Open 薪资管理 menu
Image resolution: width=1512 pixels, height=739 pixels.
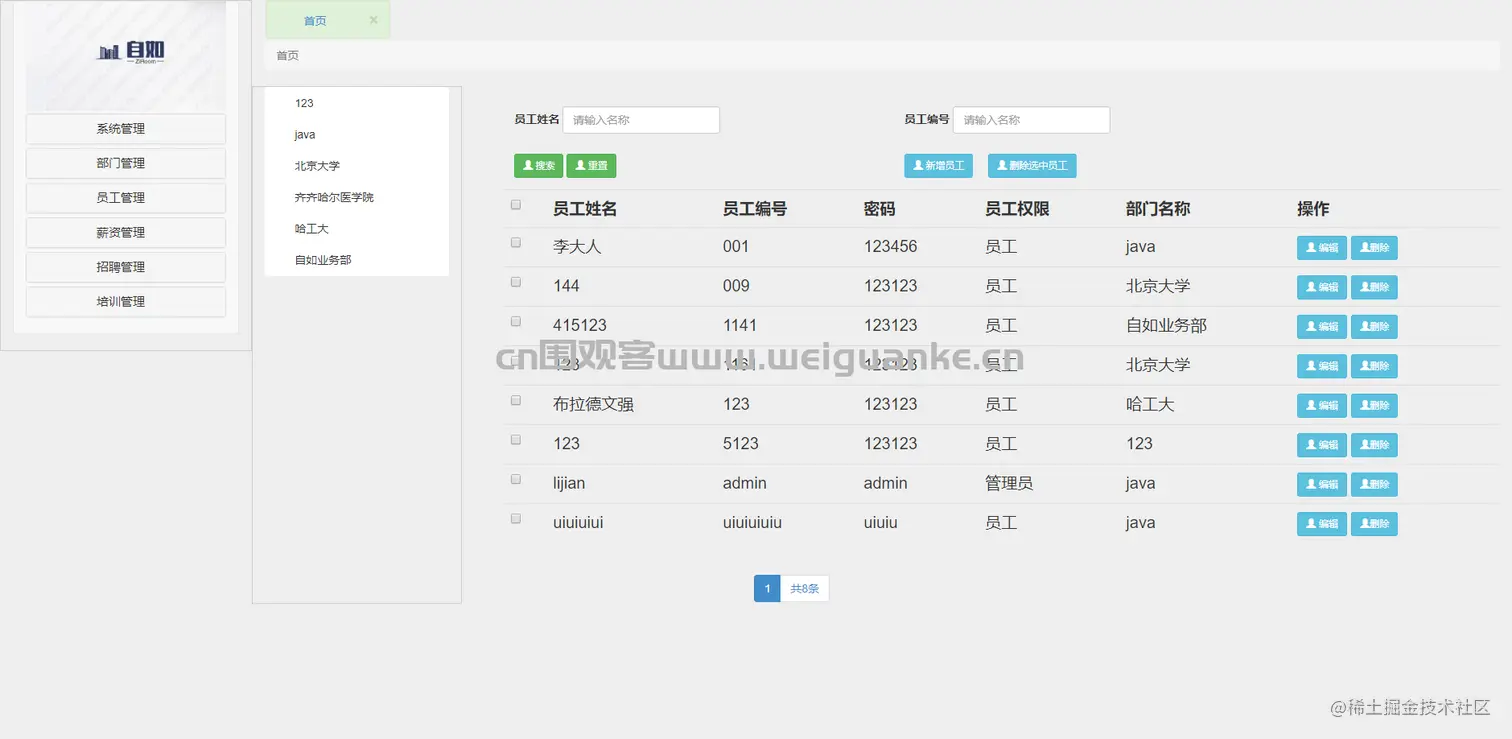coord(126,232)
